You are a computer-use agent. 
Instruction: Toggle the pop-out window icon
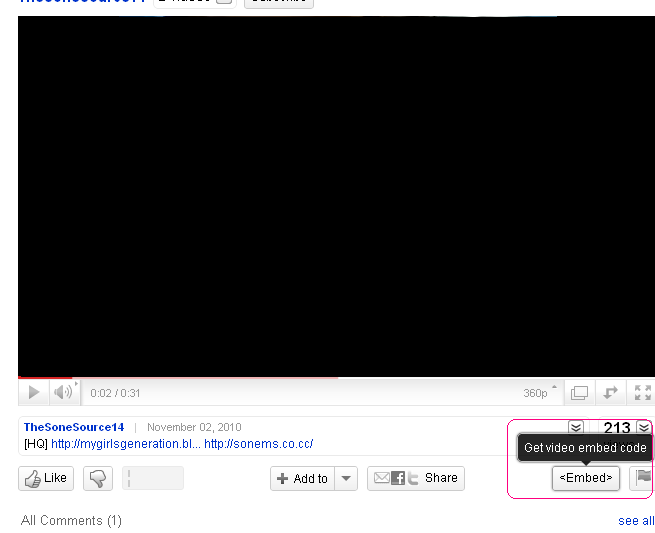(579, 393)
